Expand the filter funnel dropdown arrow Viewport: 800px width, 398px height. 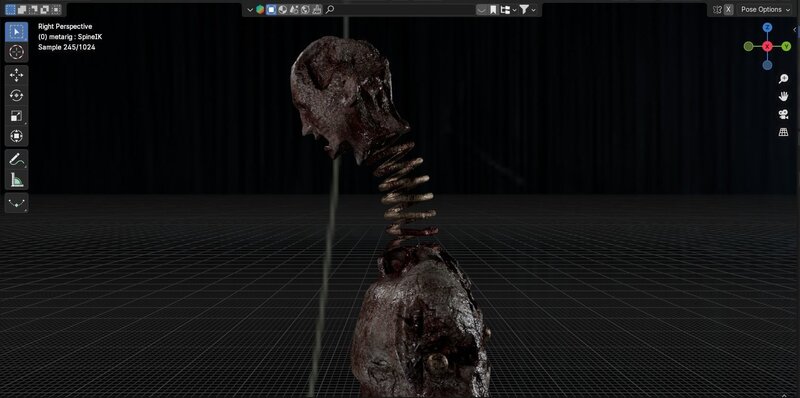[x=533, y=10]
